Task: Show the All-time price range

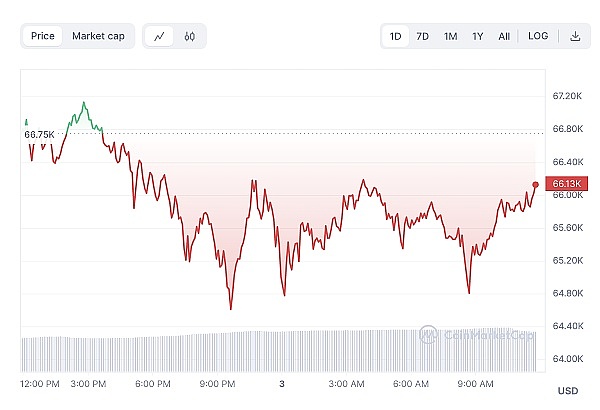Action: (504, 36)
